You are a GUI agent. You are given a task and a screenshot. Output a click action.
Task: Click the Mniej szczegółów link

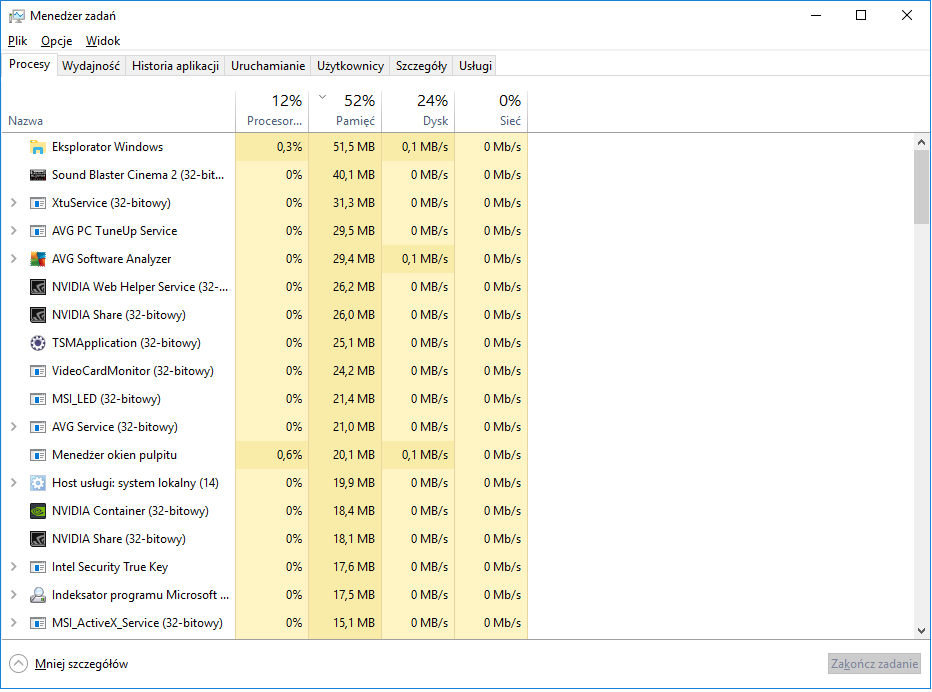[x=81, y=664]
